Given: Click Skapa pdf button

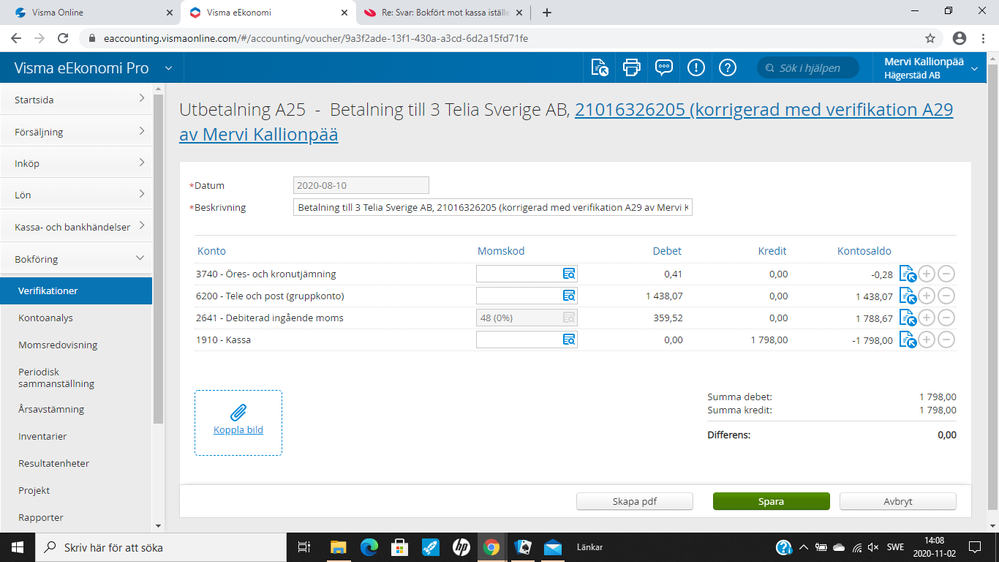Looking at the screenshot, I should point(635,501).
